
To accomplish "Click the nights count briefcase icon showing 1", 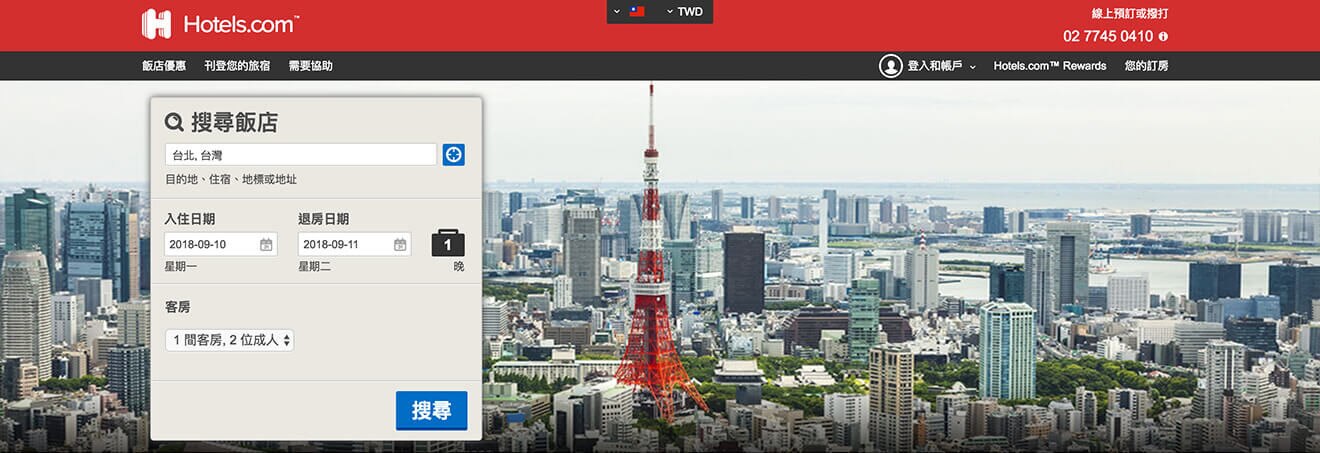I will click(x=448, y=243).
